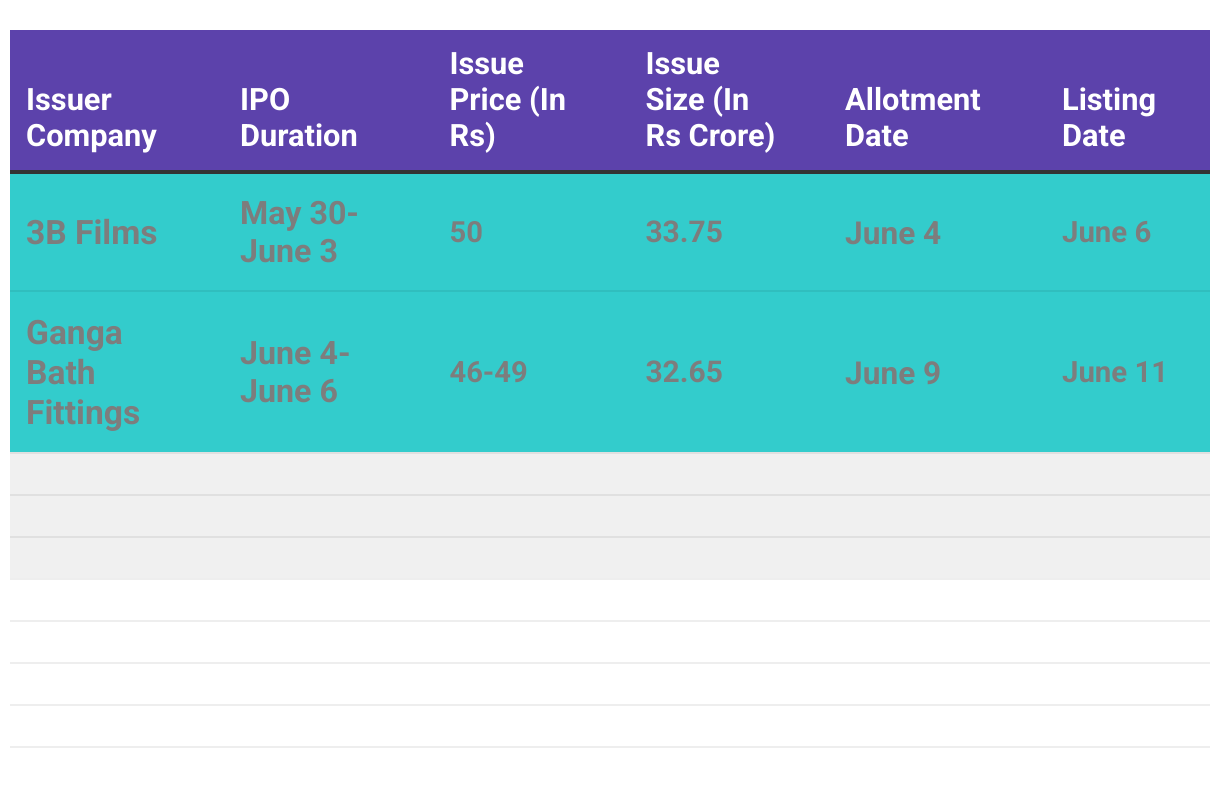The height and width of the screenshot is (798, 1220).
Task: Click the Listing Date column header
Action: coord(1108,118)
